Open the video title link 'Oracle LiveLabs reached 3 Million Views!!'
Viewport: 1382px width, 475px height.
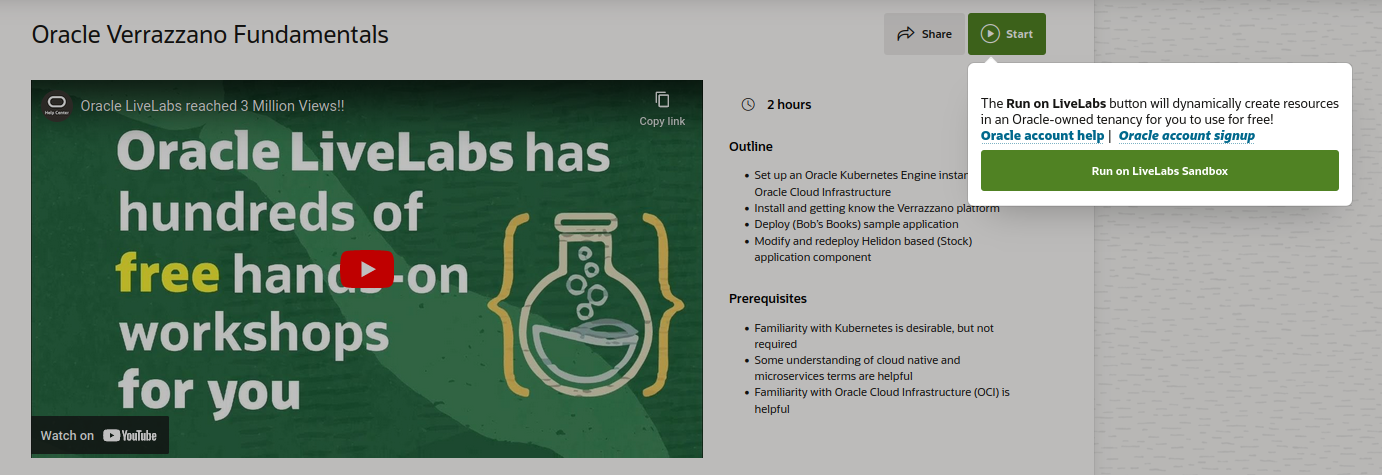(212, 105)
